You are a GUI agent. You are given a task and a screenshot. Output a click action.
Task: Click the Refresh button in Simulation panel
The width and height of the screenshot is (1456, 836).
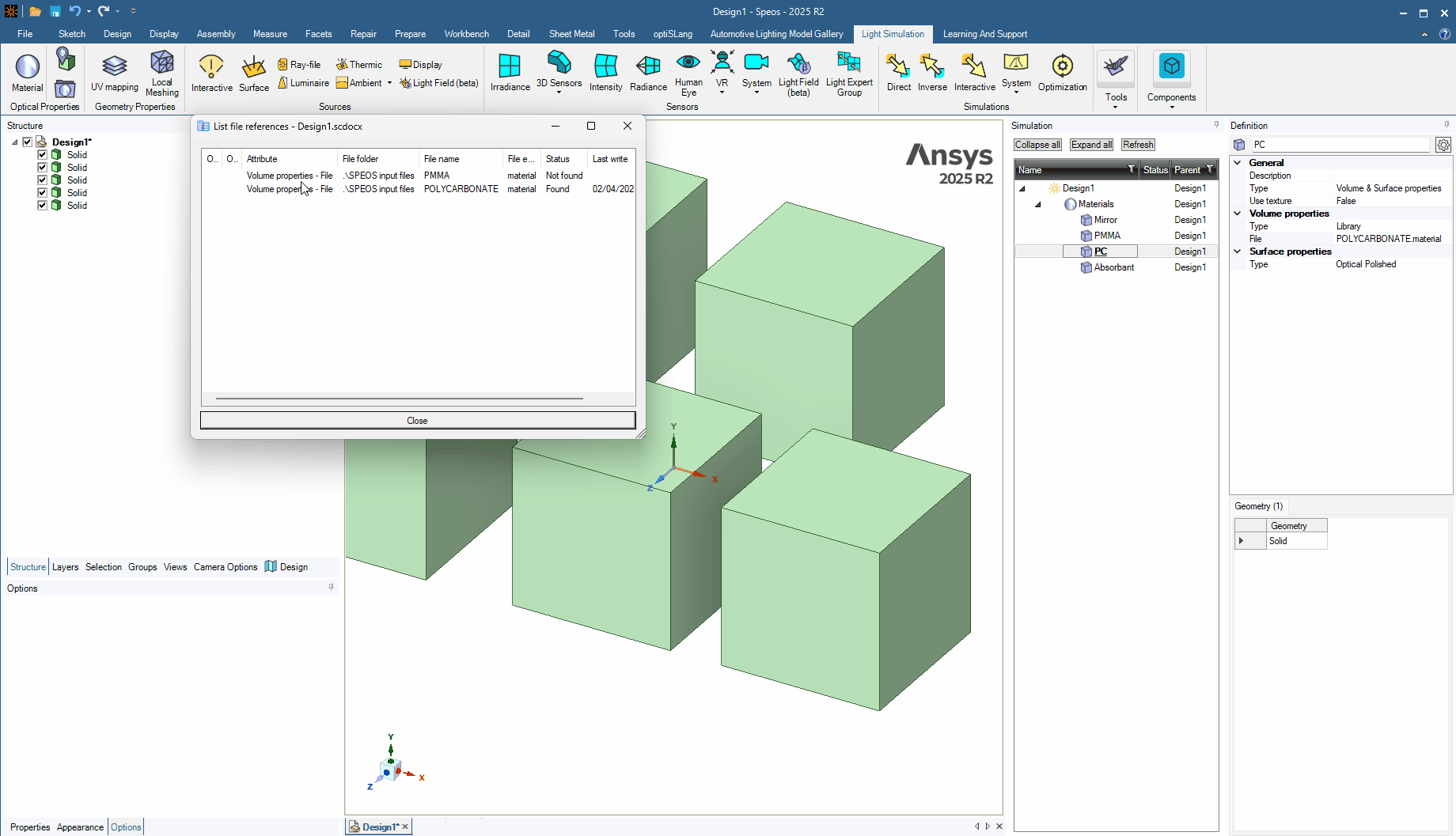pyautogui.click(x=1138, y=145)
